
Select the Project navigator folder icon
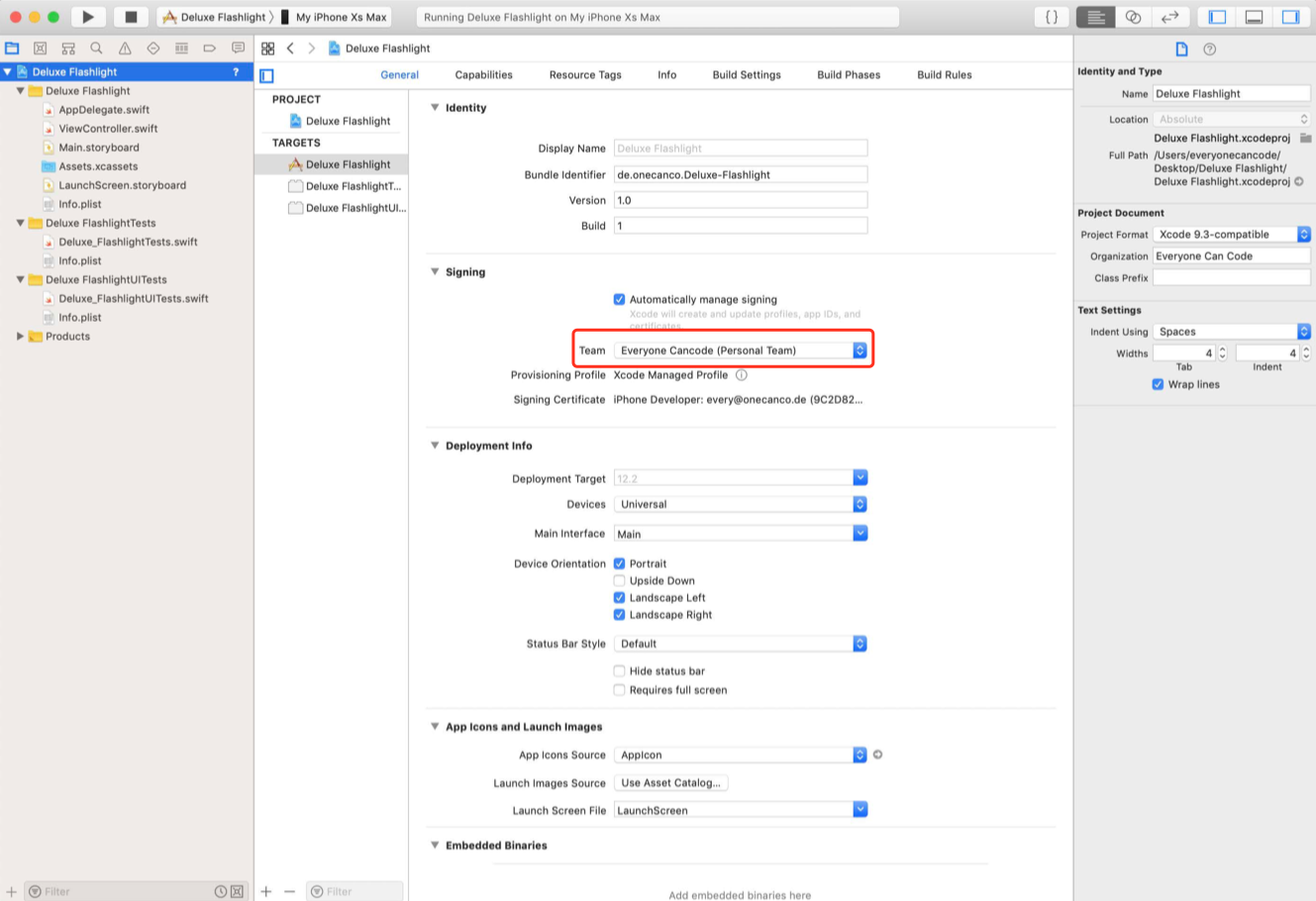tap(12, 48)
